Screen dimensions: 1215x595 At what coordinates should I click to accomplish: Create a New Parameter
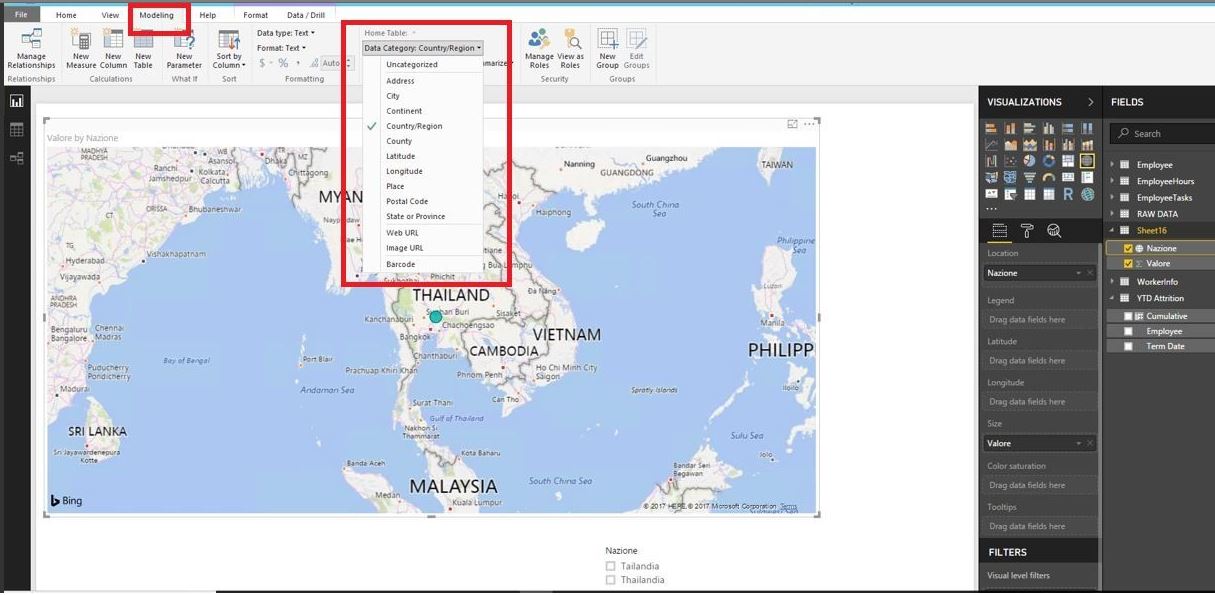[x=184, y=48]
